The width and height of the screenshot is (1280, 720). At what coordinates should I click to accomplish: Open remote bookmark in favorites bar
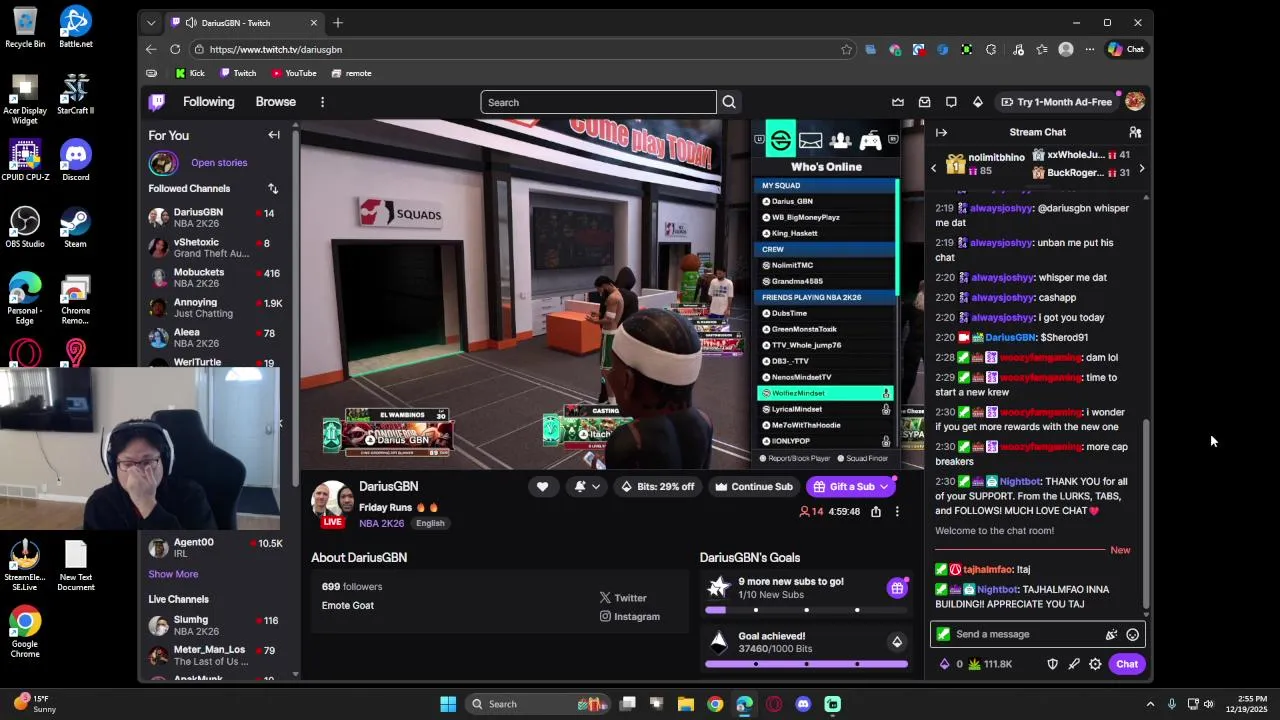pyautogui.click(x=351, y=73)
